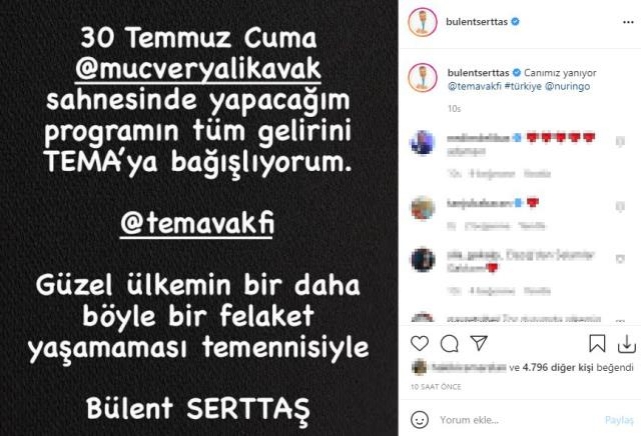Open the emoji picker smiley icon
Viewport: 641px width, 436px height.
[x=419, y=419]
